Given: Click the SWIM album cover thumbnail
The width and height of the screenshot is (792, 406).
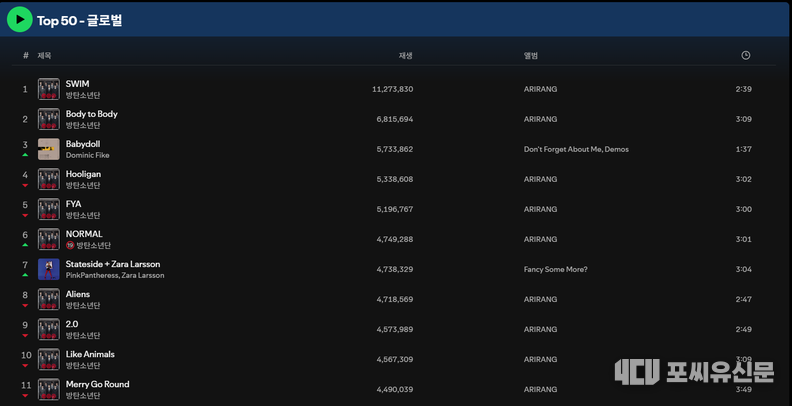Looking at the screenshot, I should click(49, 89).
